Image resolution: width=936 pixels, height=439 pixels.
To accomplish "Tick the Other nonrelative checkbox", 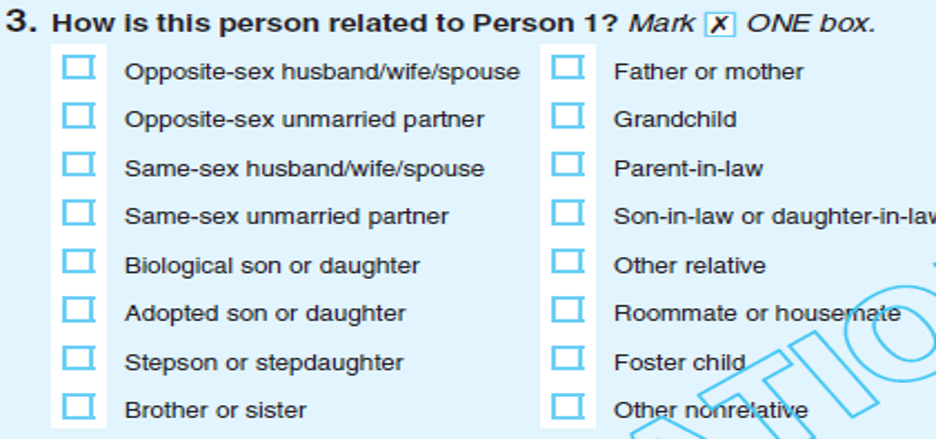I will click(567, 407).
